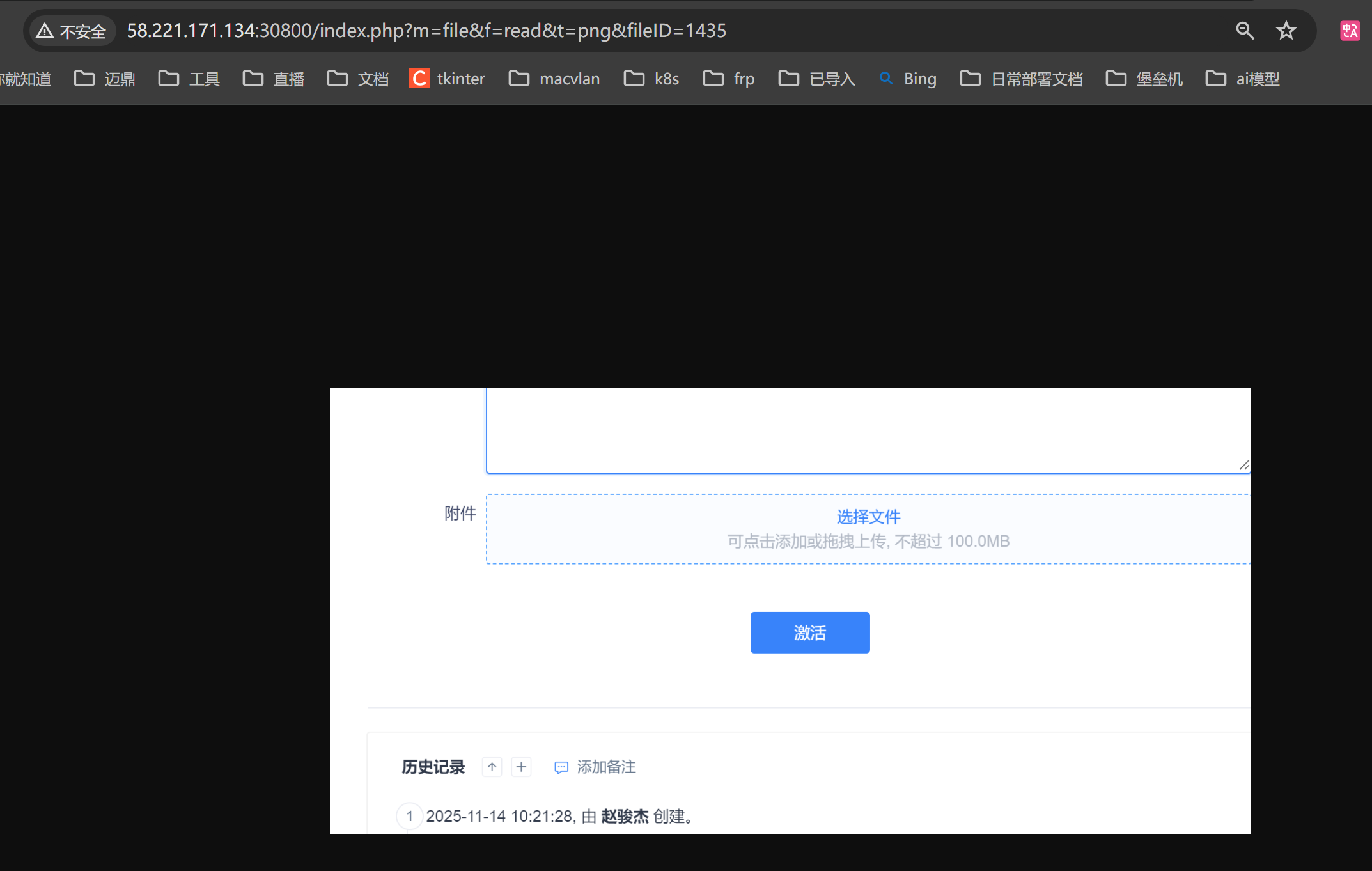The width and height of the screenshot is (1372, 871).
Task: Click the folder icon before 文档 bookmark
Action: point(338,78)
